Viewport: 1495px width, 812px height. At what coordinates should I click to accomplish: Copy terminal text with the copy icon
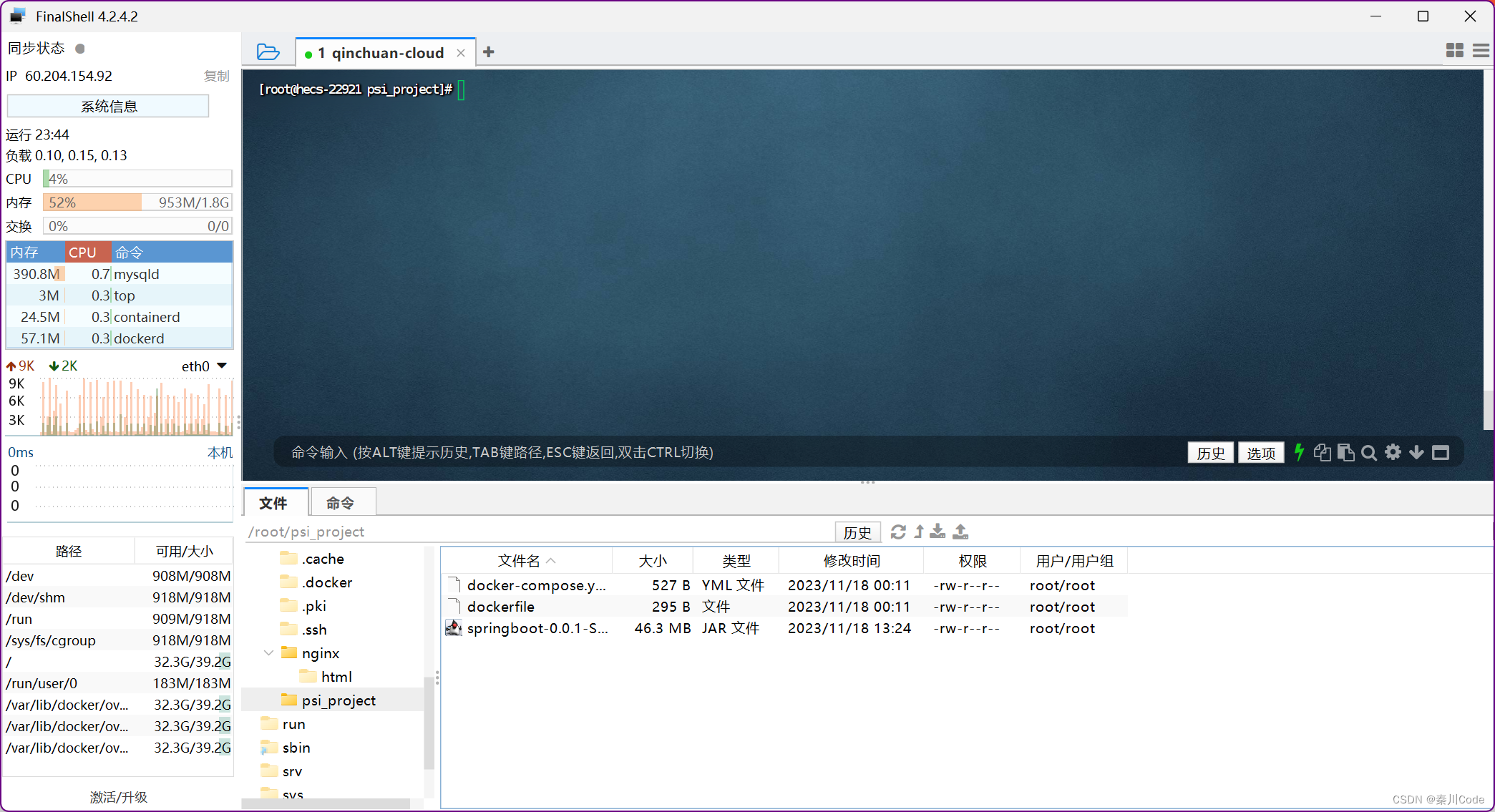coord(1322,452)
